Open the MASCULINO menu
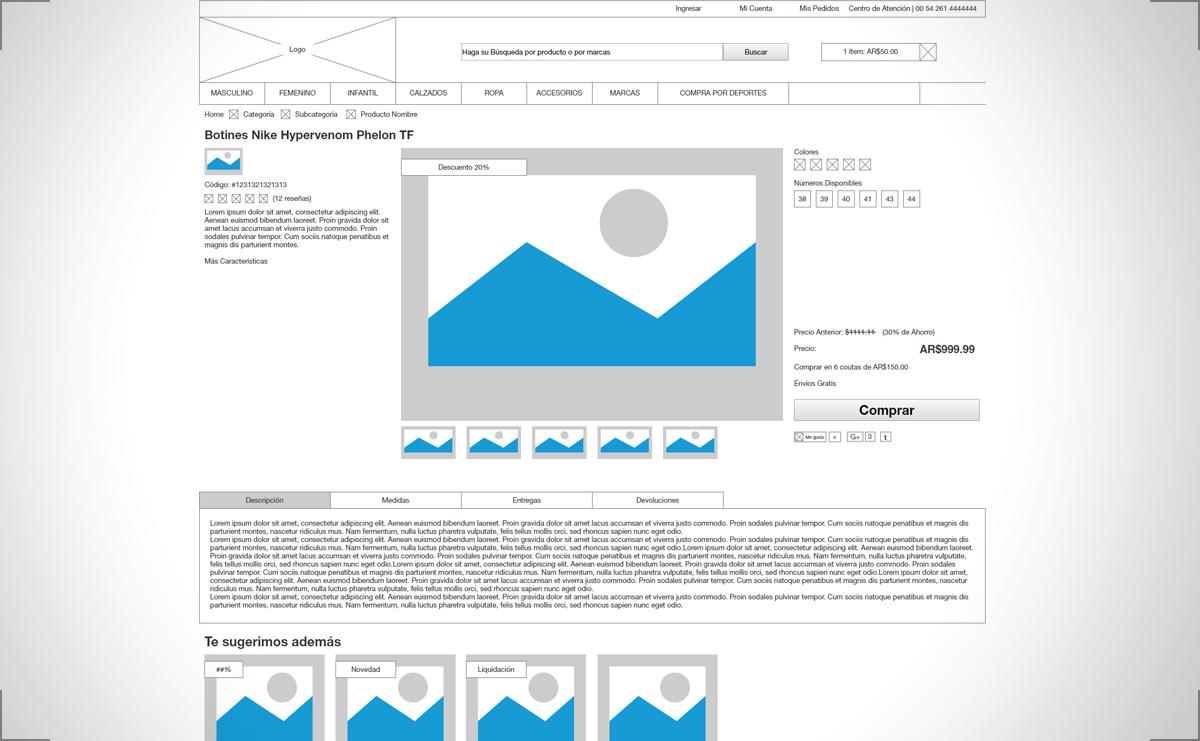Image resolution: width=1200 pixels, height=741 pixels. coord(232,93)
